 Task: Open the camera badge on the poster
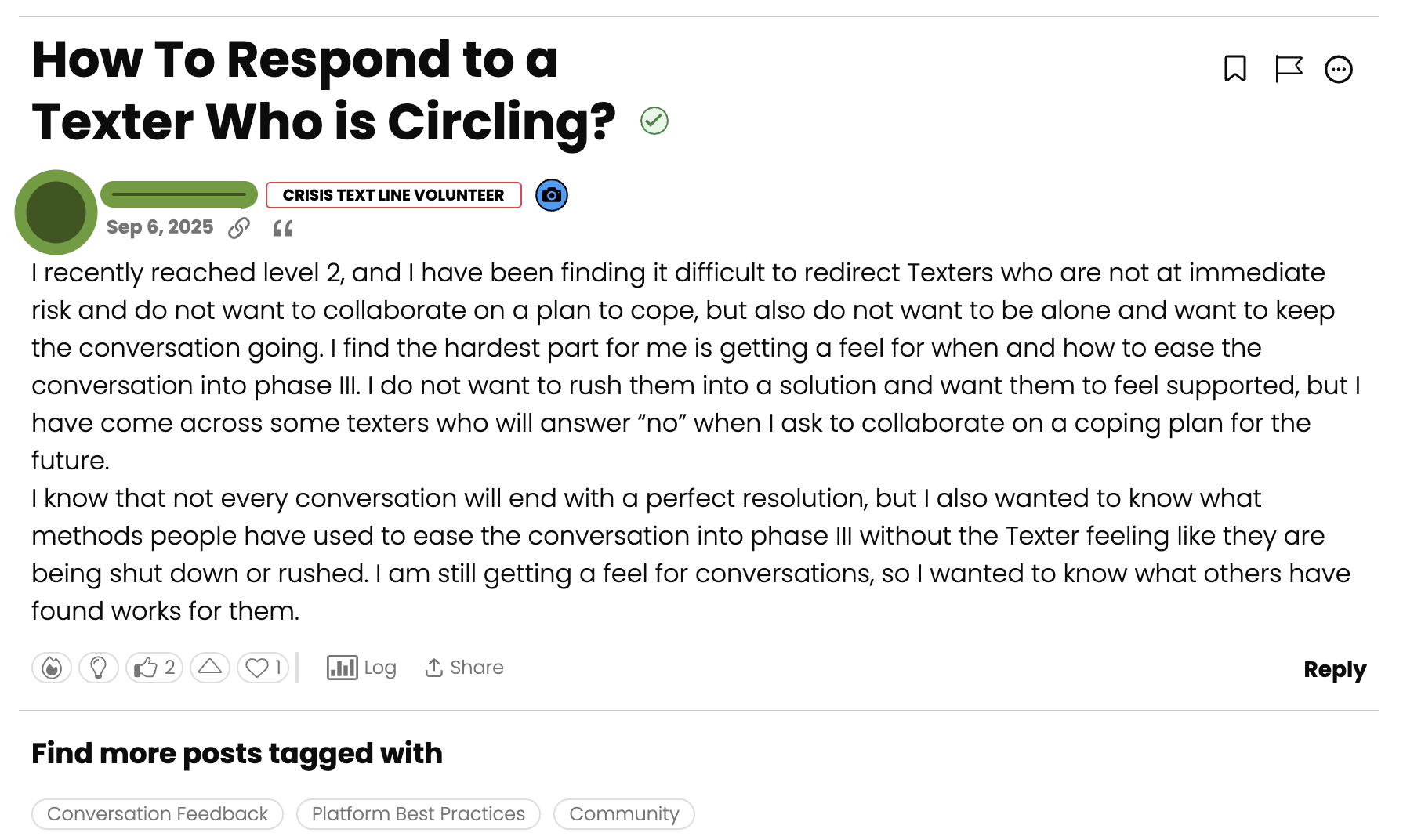(x=552, y=194)
